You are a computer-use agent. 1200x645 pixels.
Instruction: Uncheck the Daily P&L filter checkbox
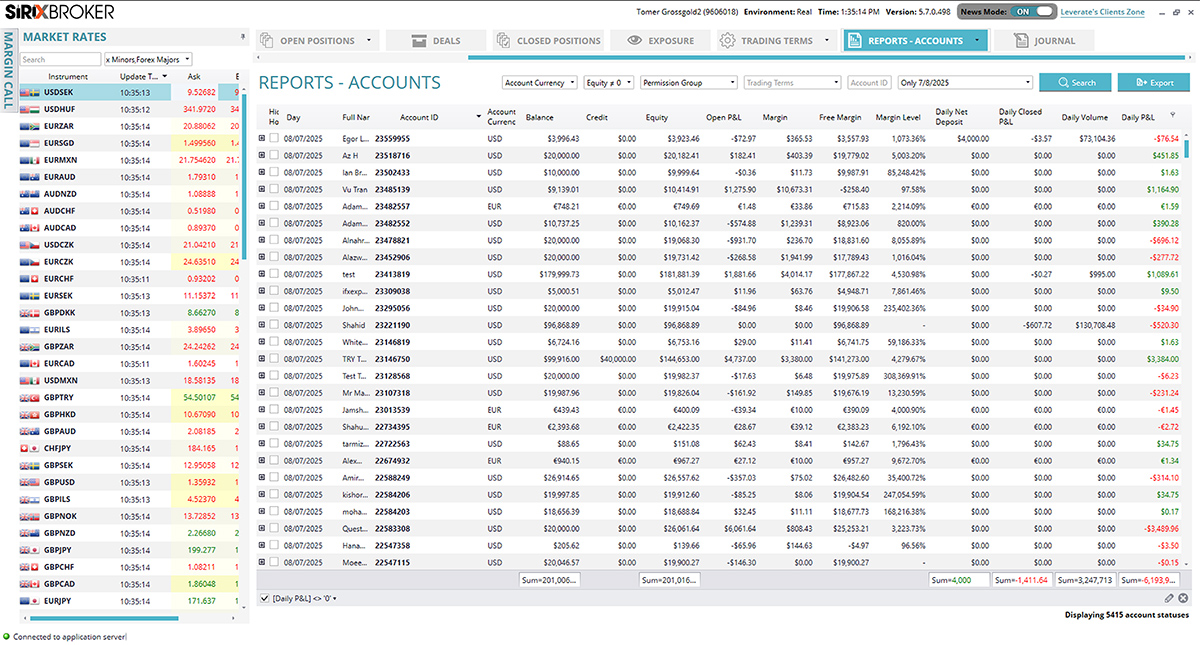[x=263, y=598]
